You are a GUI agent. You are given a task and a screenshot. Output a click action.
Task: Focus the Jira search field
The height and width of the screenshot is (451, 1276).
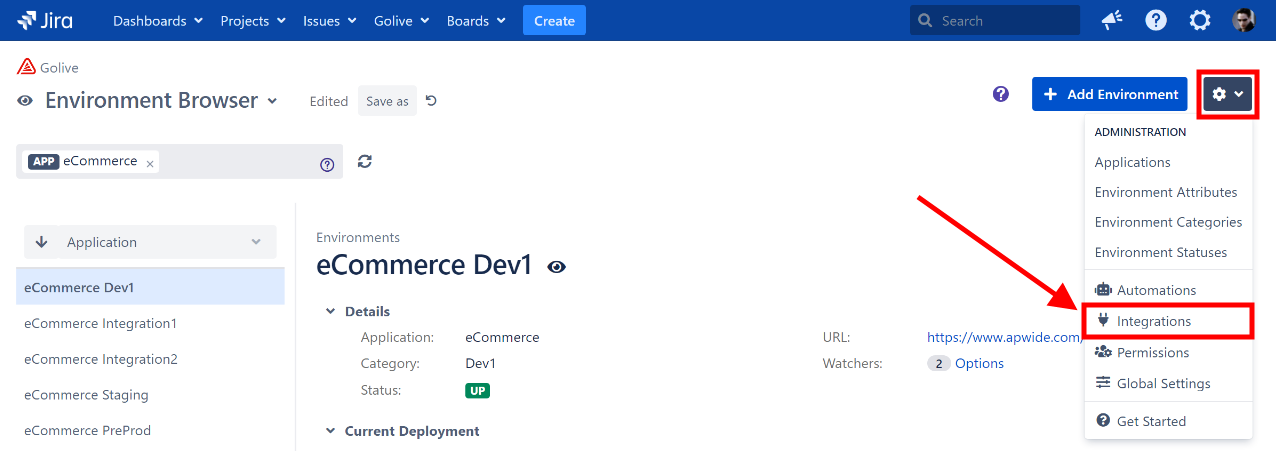[x=995, y=20]
